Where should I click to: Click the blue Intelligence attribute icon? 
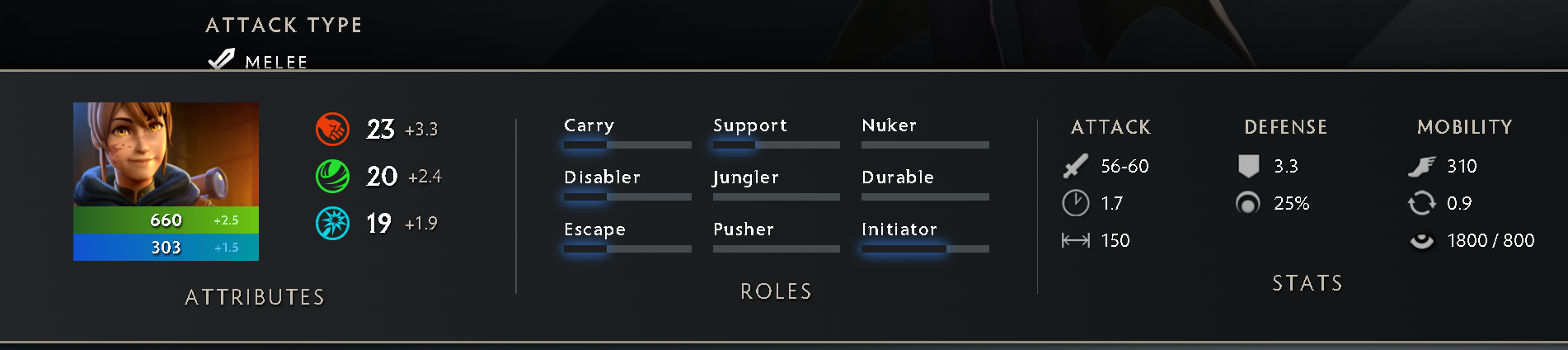(x=332, y=223)
